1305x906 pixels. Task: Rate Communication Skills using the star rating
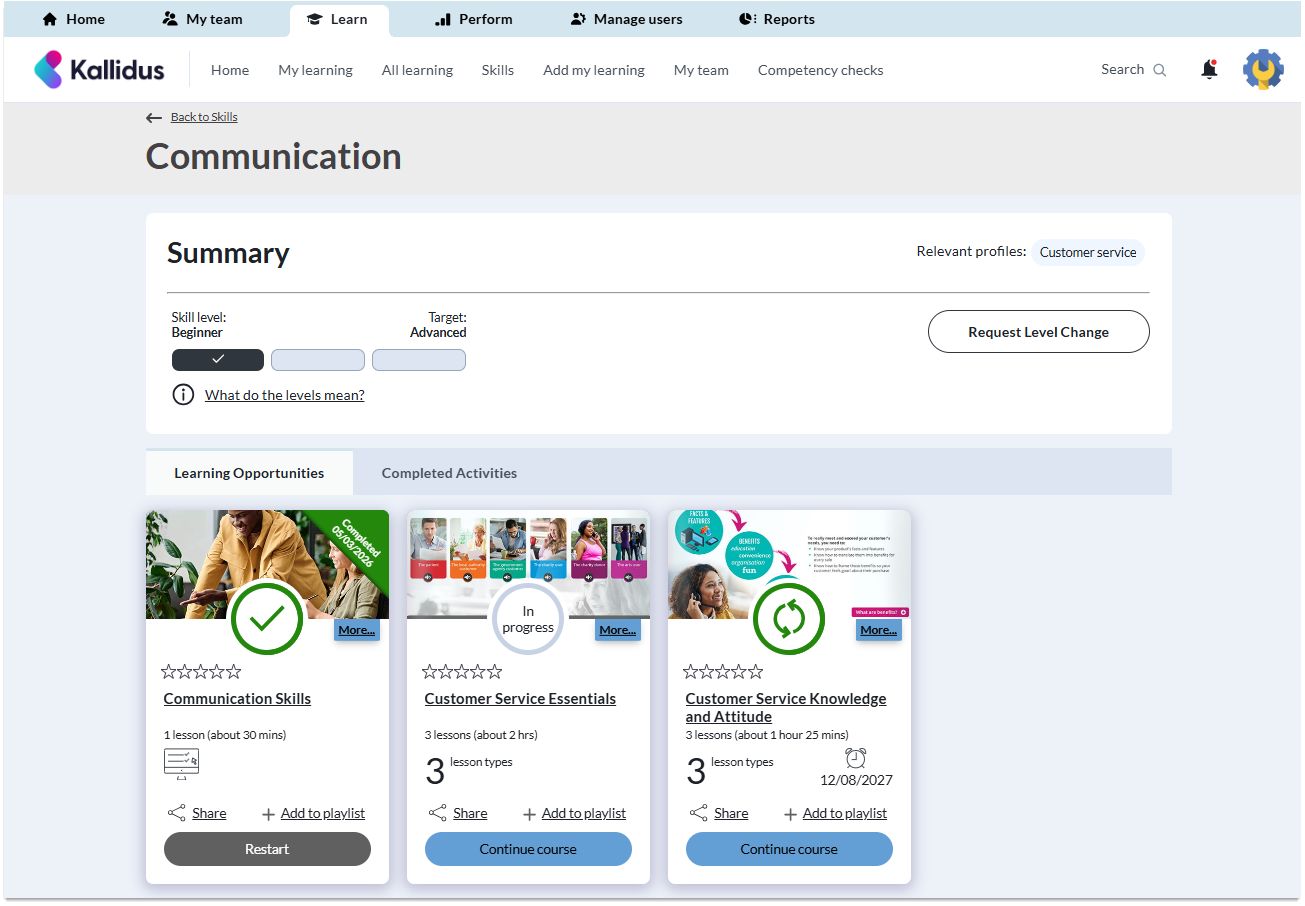coord(201,672)
